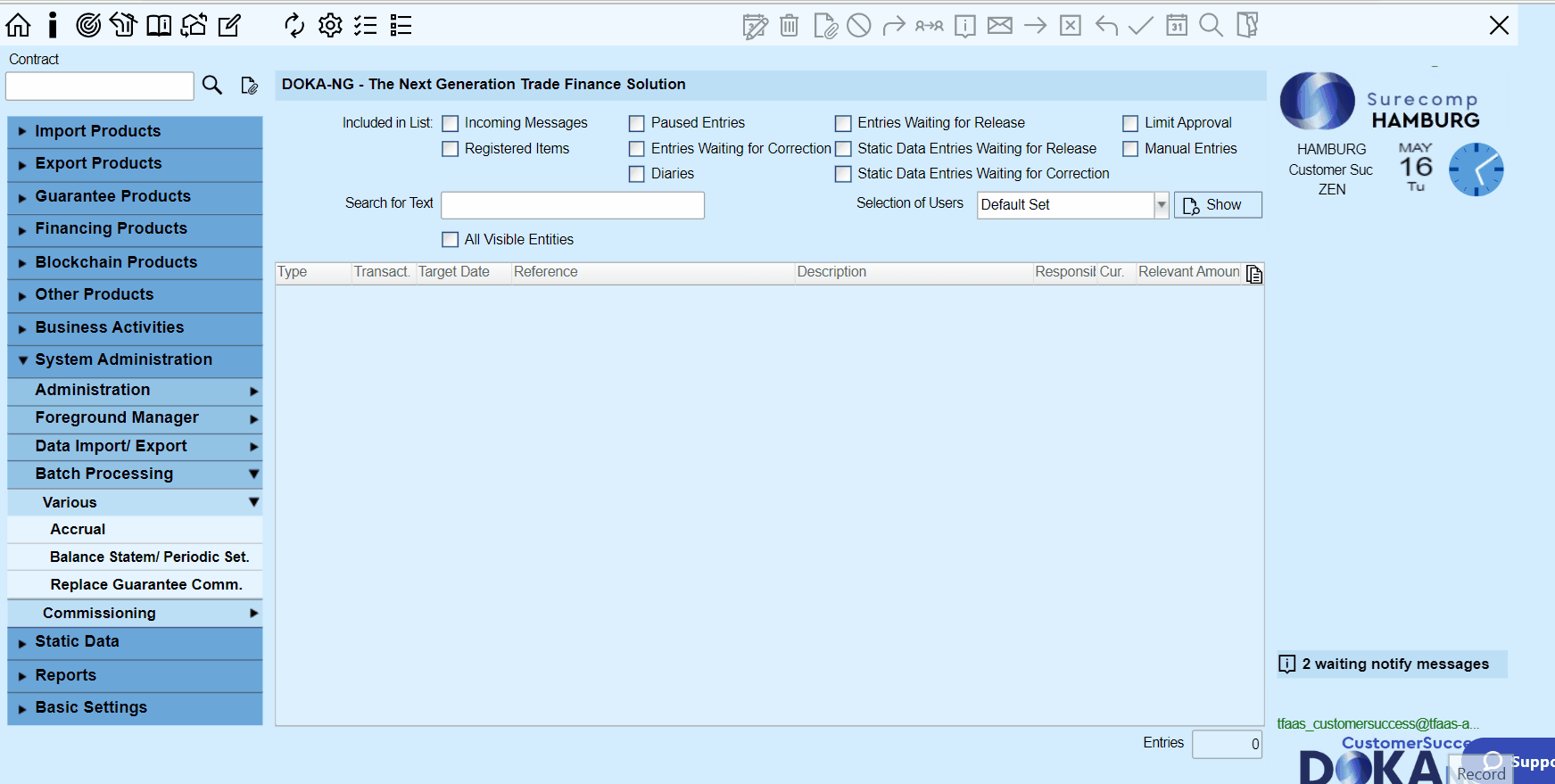Click the checklist icon
Image resolution: width=1555 pixels, height=784 pixels.
[x=365, y=25]
